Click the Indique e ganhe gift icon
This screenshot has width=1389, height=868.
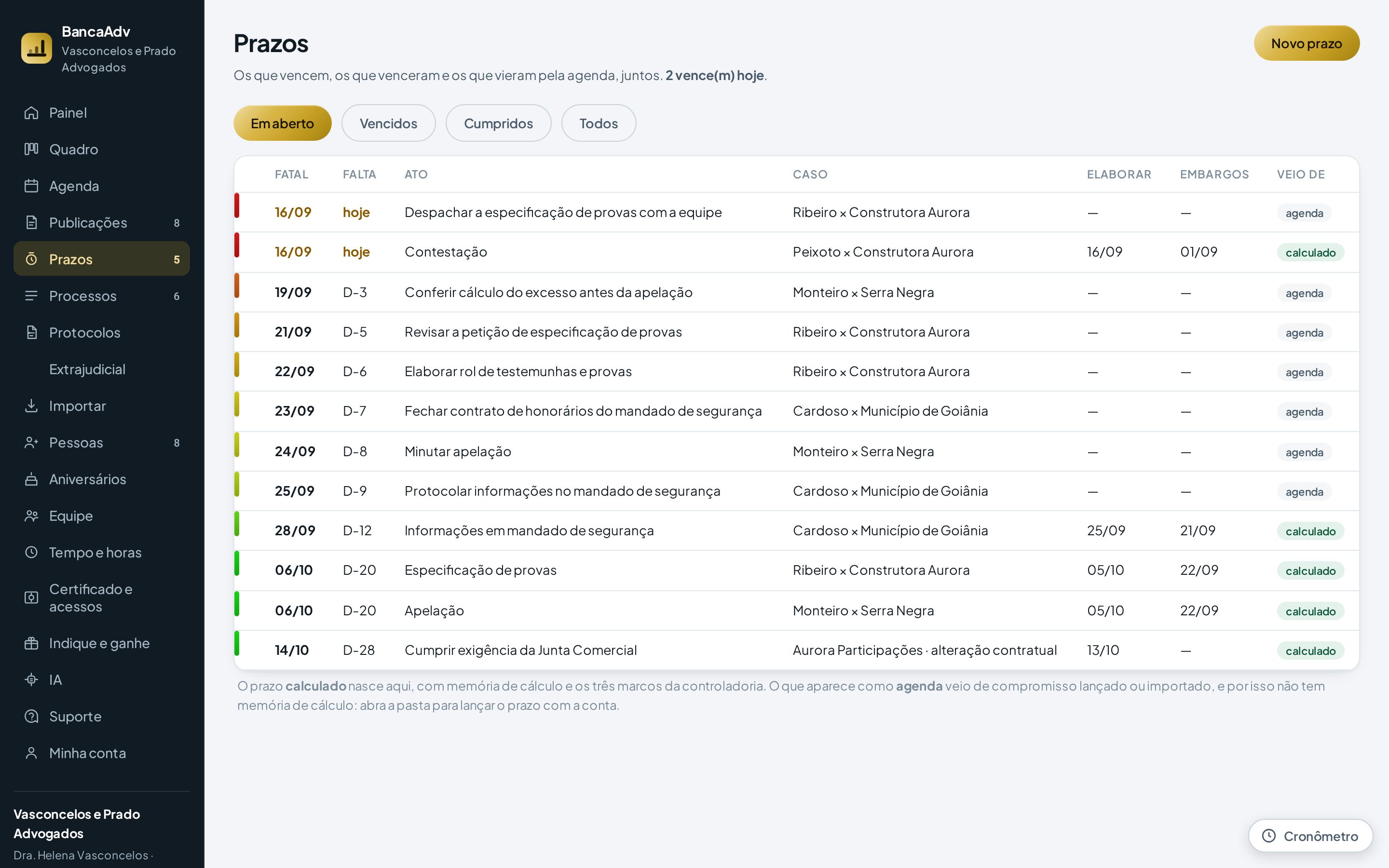coord(31,643)
